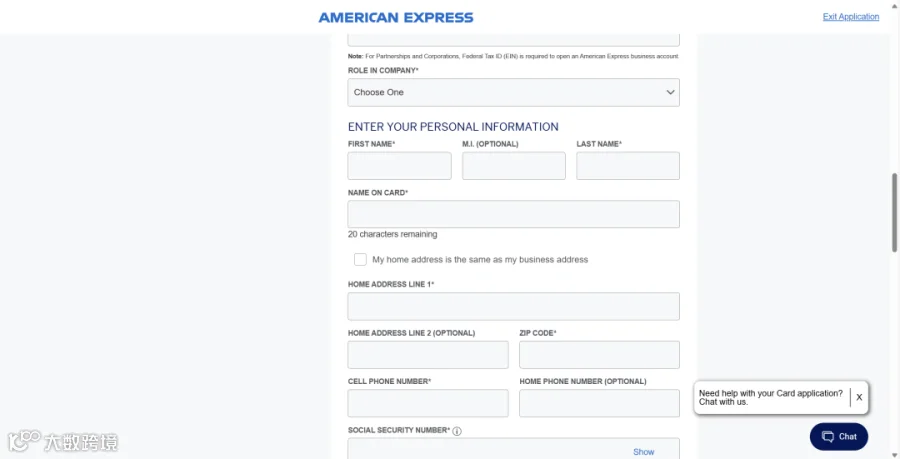Click the American Express logo
The image size is (900, 459).
(396, 18)
